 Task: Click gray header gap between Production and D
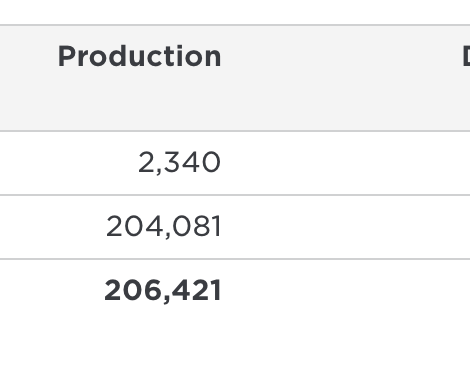point(342,56)
